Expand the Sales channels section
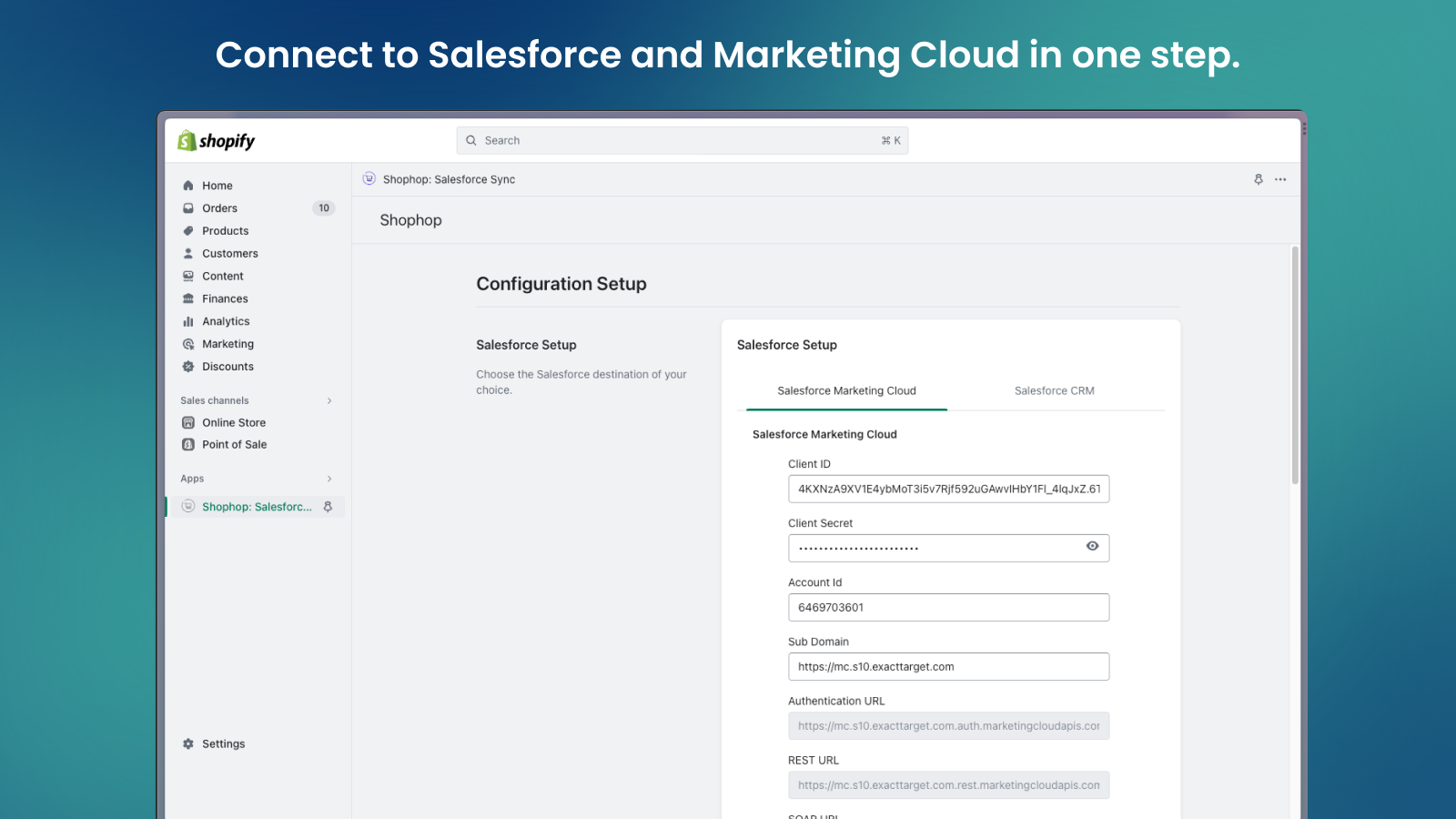 click(329, 400)
